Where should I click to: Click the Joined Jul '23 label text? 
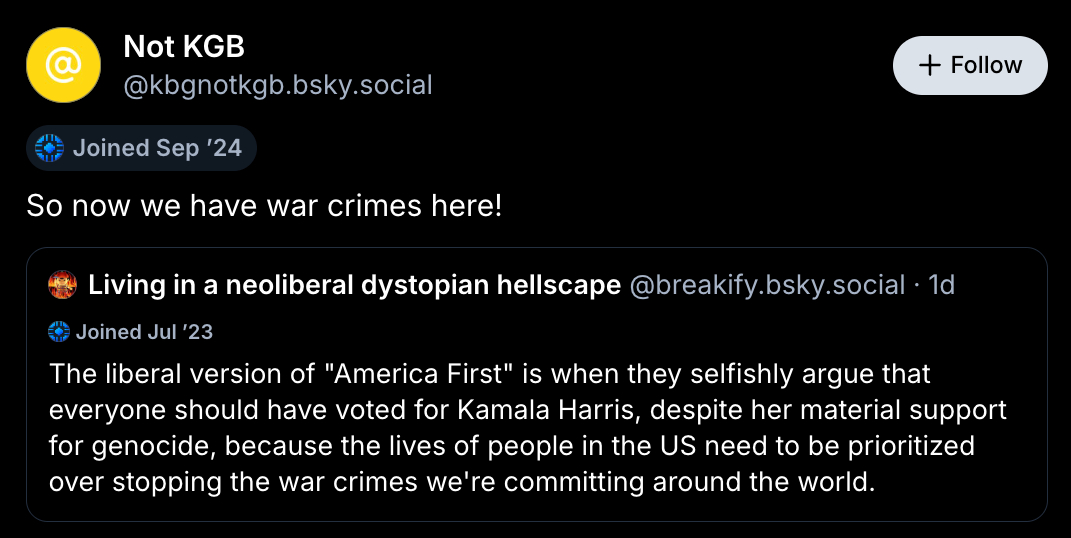[x=144, y=331]
